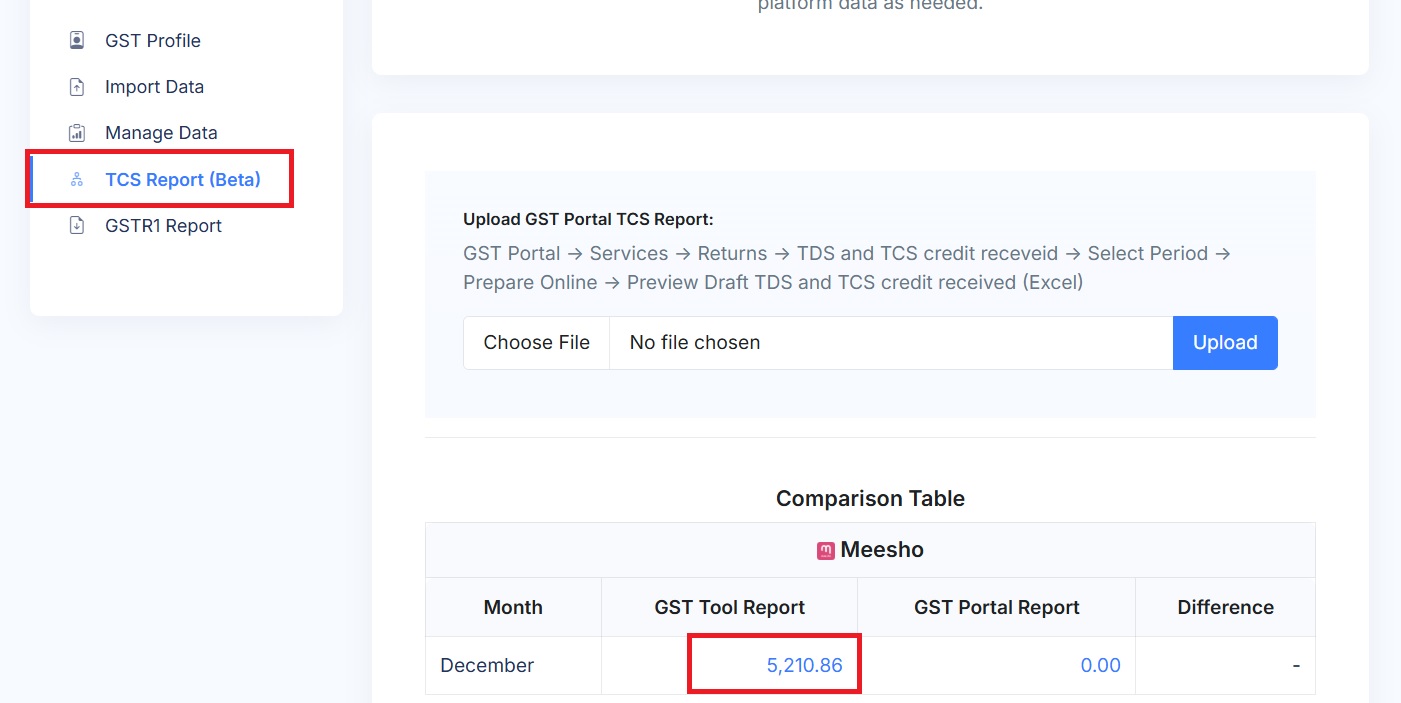The image size is (1401, 703).
Task: Click the TCS Report hierarchy icon
Action: coord(76,178)
